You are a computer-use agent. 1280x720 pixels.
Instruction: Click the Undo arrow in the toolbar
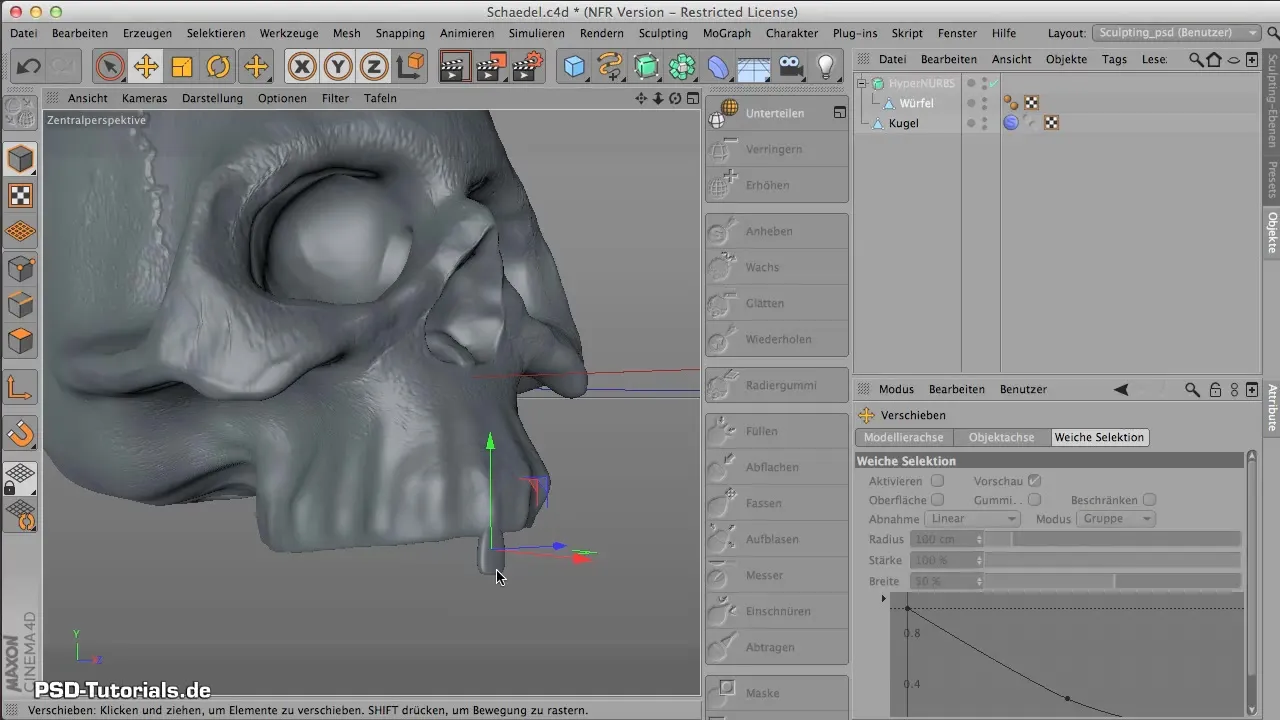click(x=29, y=67)
